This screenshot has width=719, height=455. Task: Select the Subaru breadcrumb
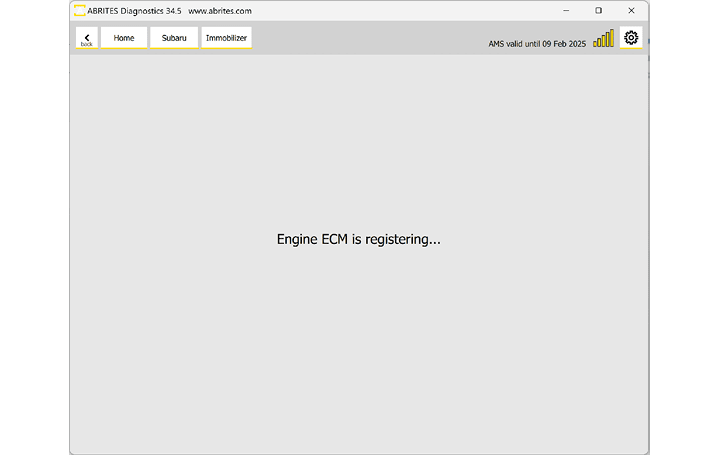(x=174, y=38)
